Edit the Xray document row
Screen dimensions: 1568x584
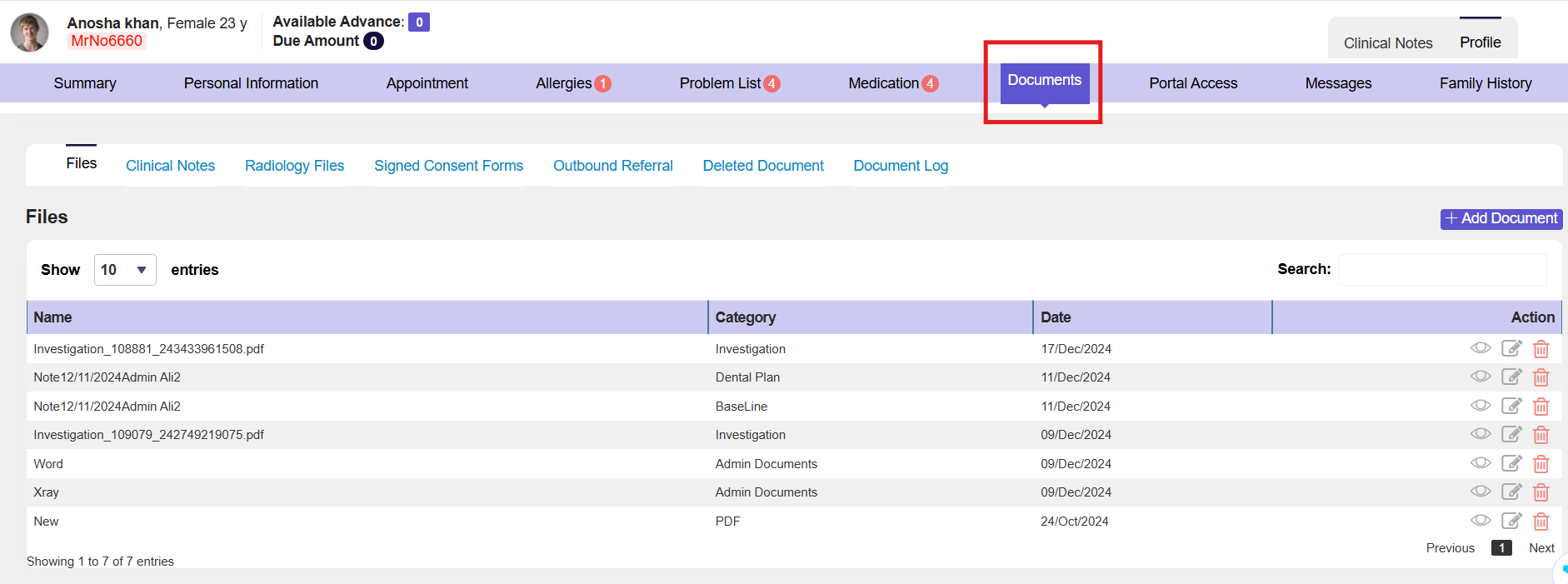click(x=1511, y=492)
